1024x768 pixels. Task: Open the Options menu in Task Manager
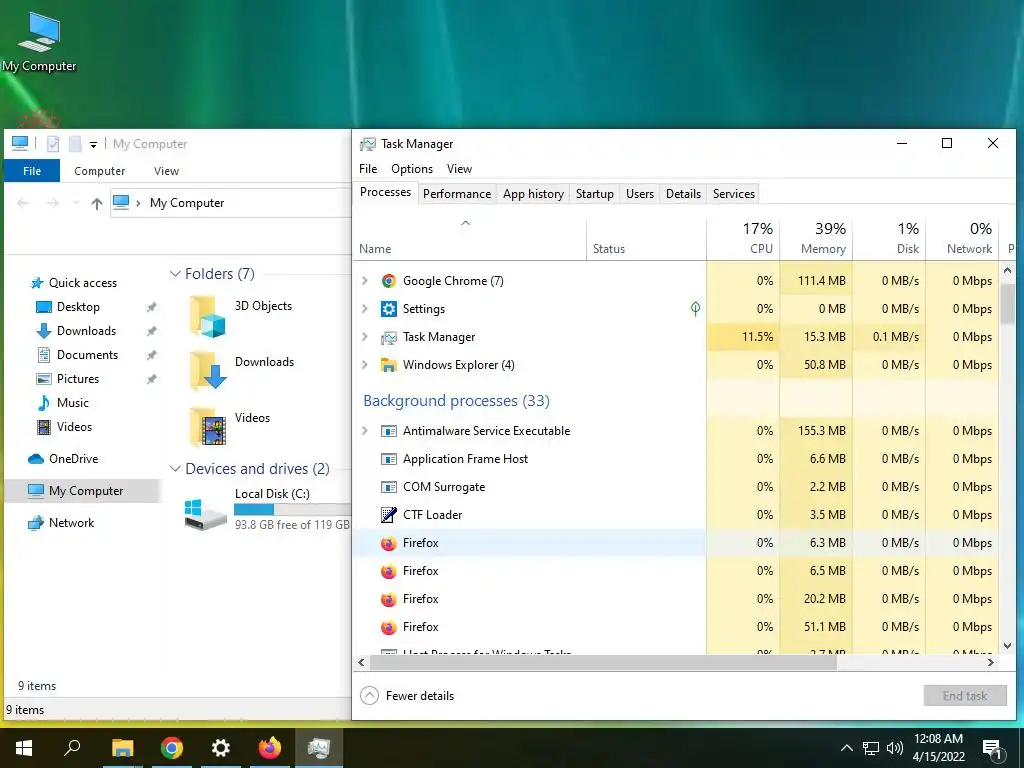tap(411, 169)
